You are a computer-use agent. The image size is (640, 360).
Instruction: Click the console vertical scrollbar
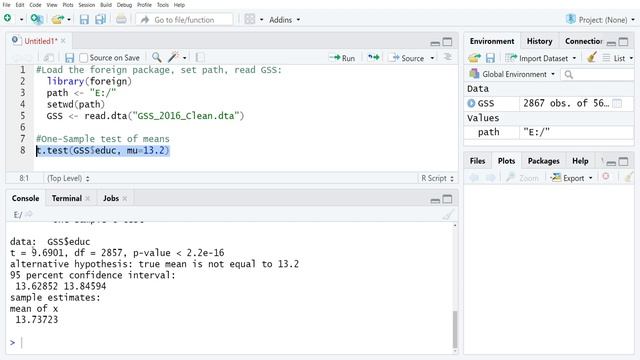click(x=455, y=329)
